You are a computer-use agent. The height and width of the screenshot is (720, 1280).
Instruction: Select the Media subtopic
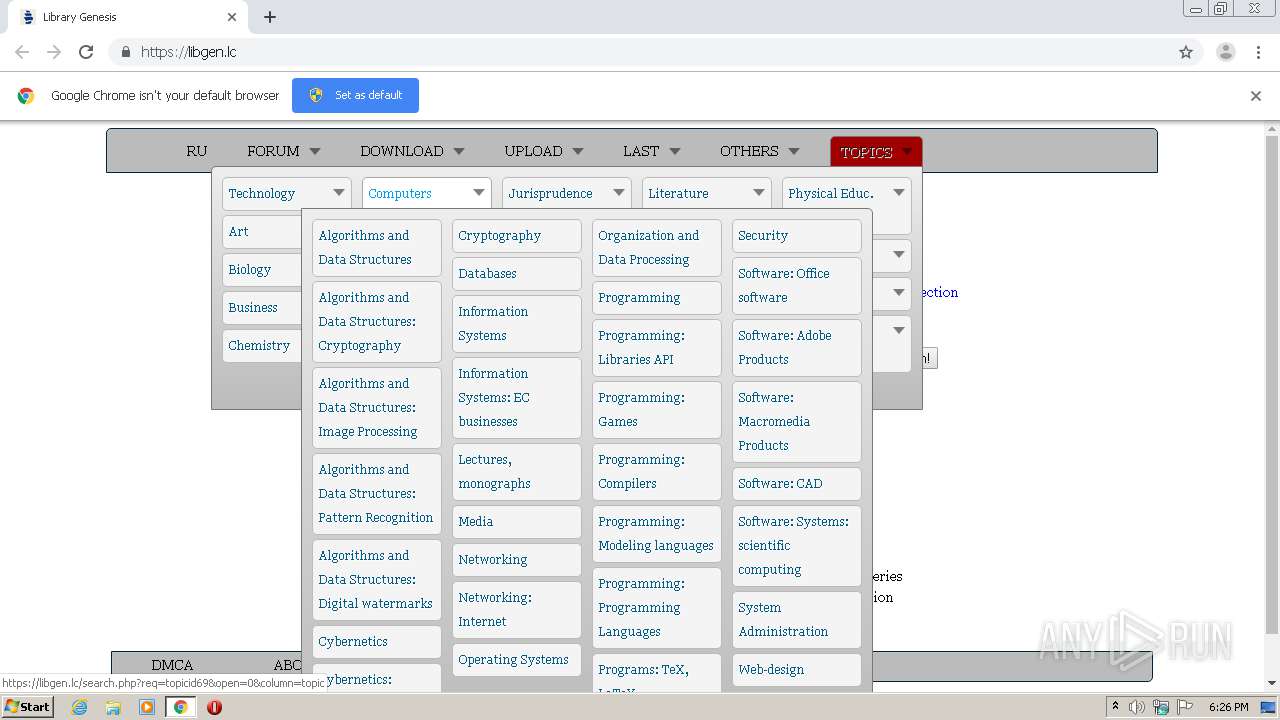click(517, 521)
